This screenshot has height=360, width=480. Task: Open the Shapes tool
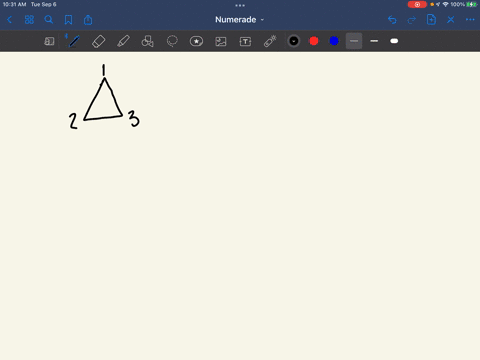click(x=147, y=41)
